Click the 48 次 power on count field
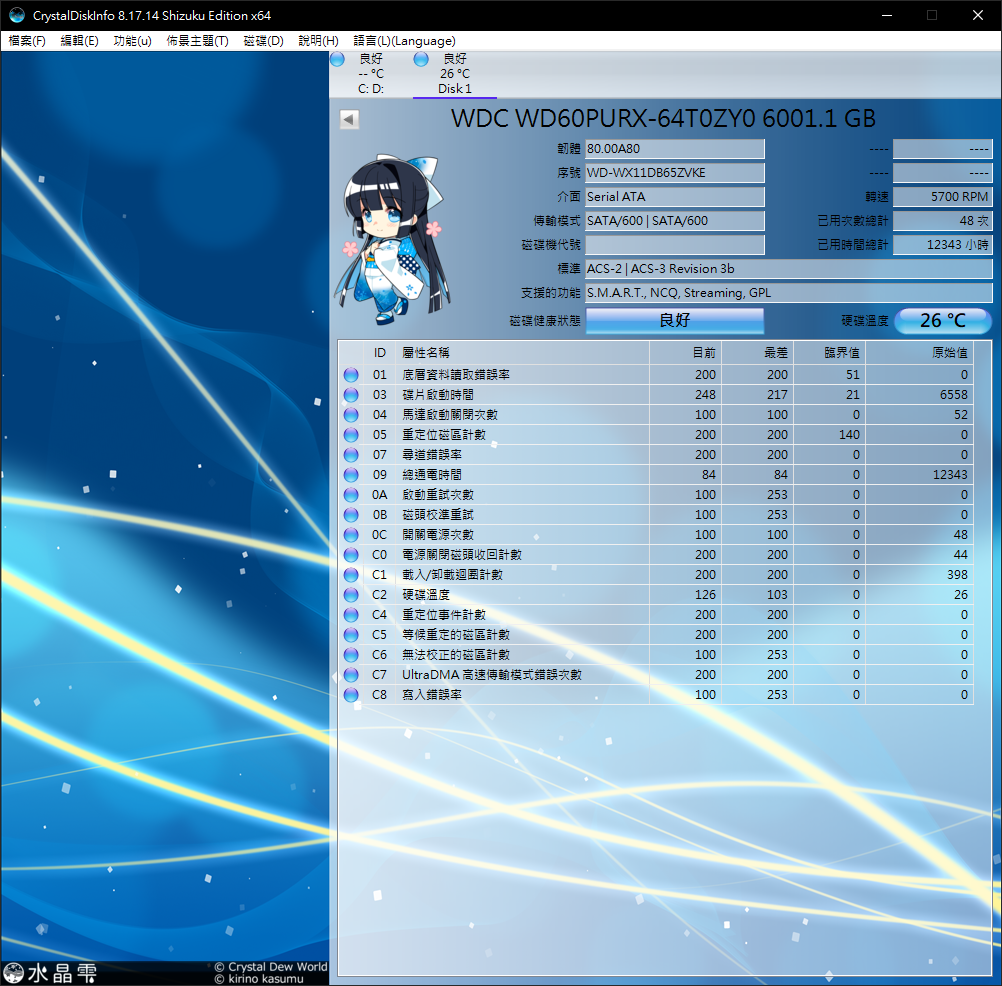This screenshot has width=1002, height=986. pyautogui.click(x=943, y=221)
